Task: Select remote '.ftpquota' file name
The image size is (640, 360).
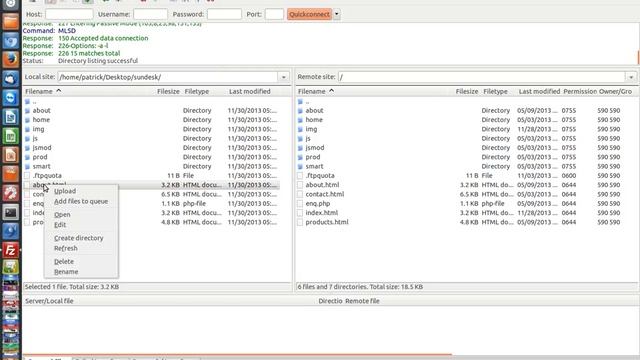Action: [x=320, y=176]
